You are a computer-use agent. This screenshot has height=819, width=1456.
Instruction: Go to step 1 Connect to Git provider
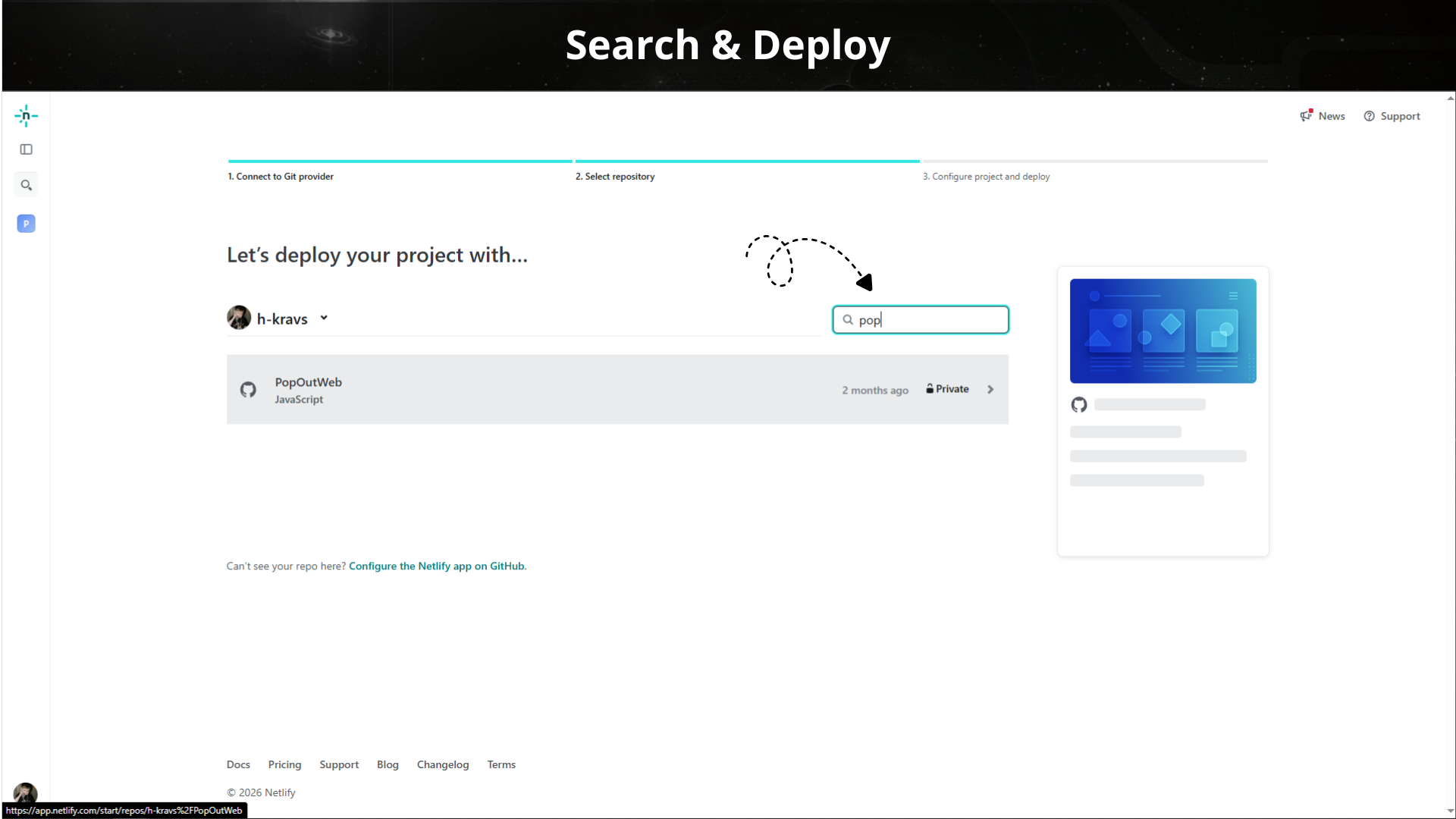(x=281, y=176)
